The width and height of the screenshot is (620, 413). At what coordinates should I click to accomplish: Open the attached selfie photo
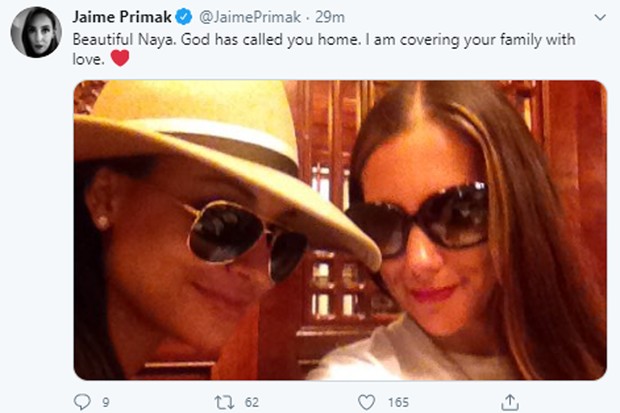tap(340, 230)
